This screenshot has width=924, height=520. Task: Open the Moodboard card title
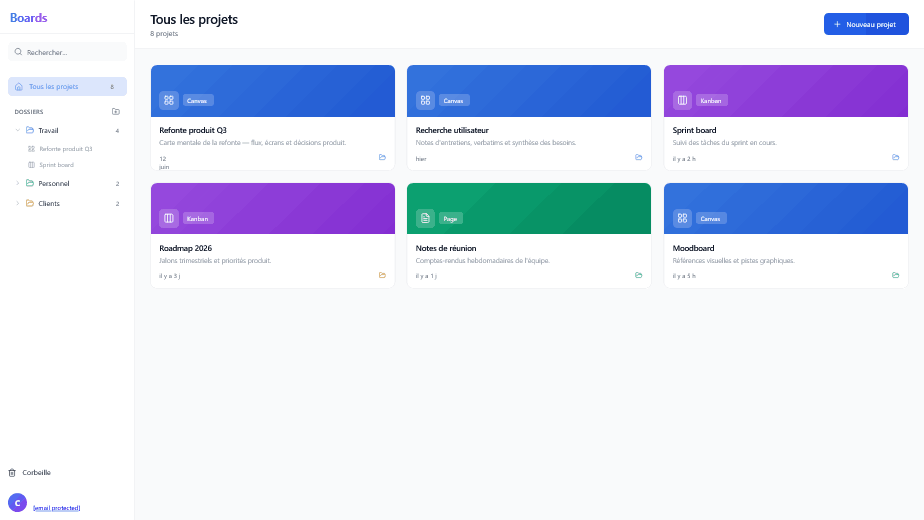(x=693, y=248)
